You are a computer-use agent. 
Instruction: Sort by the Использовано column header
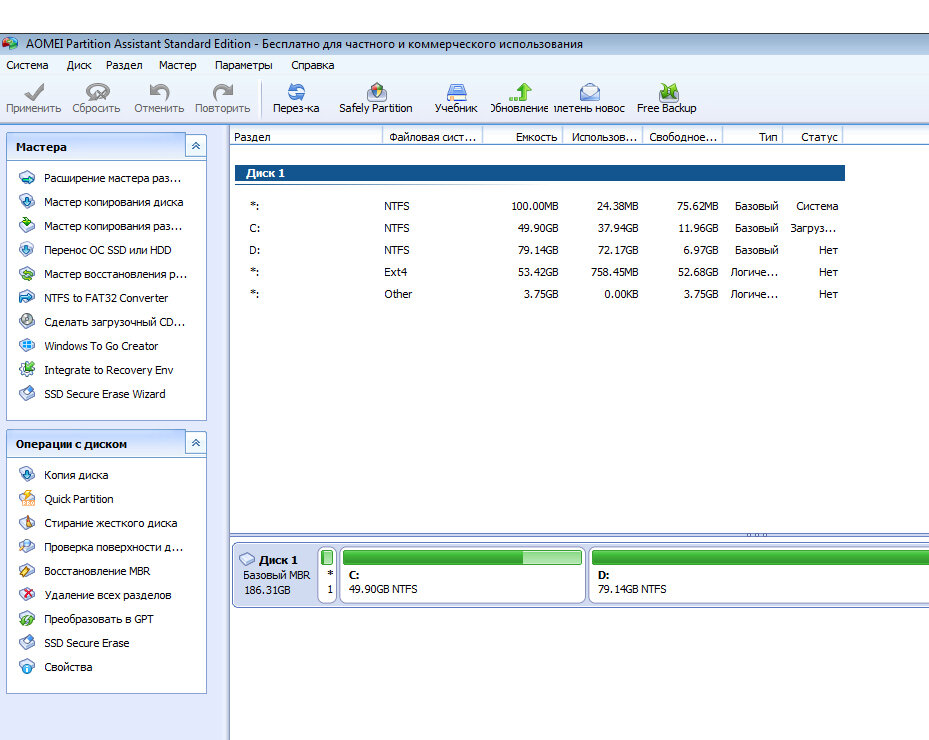pyautogui.click(x=603, y=137)
